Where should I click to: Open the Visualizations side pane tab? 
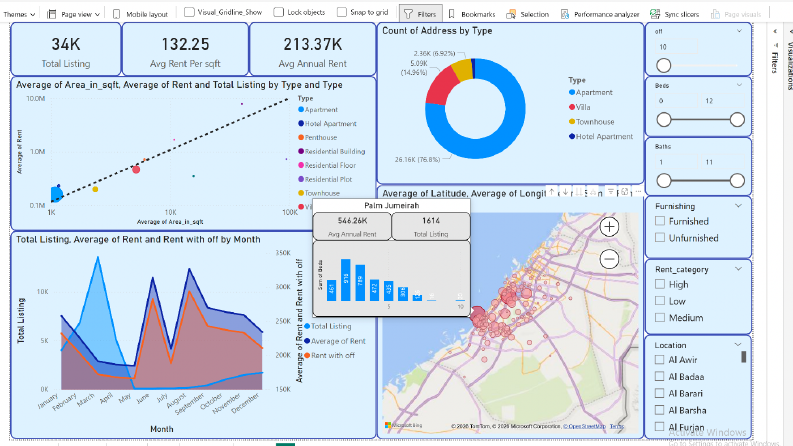tap(789, 66)
